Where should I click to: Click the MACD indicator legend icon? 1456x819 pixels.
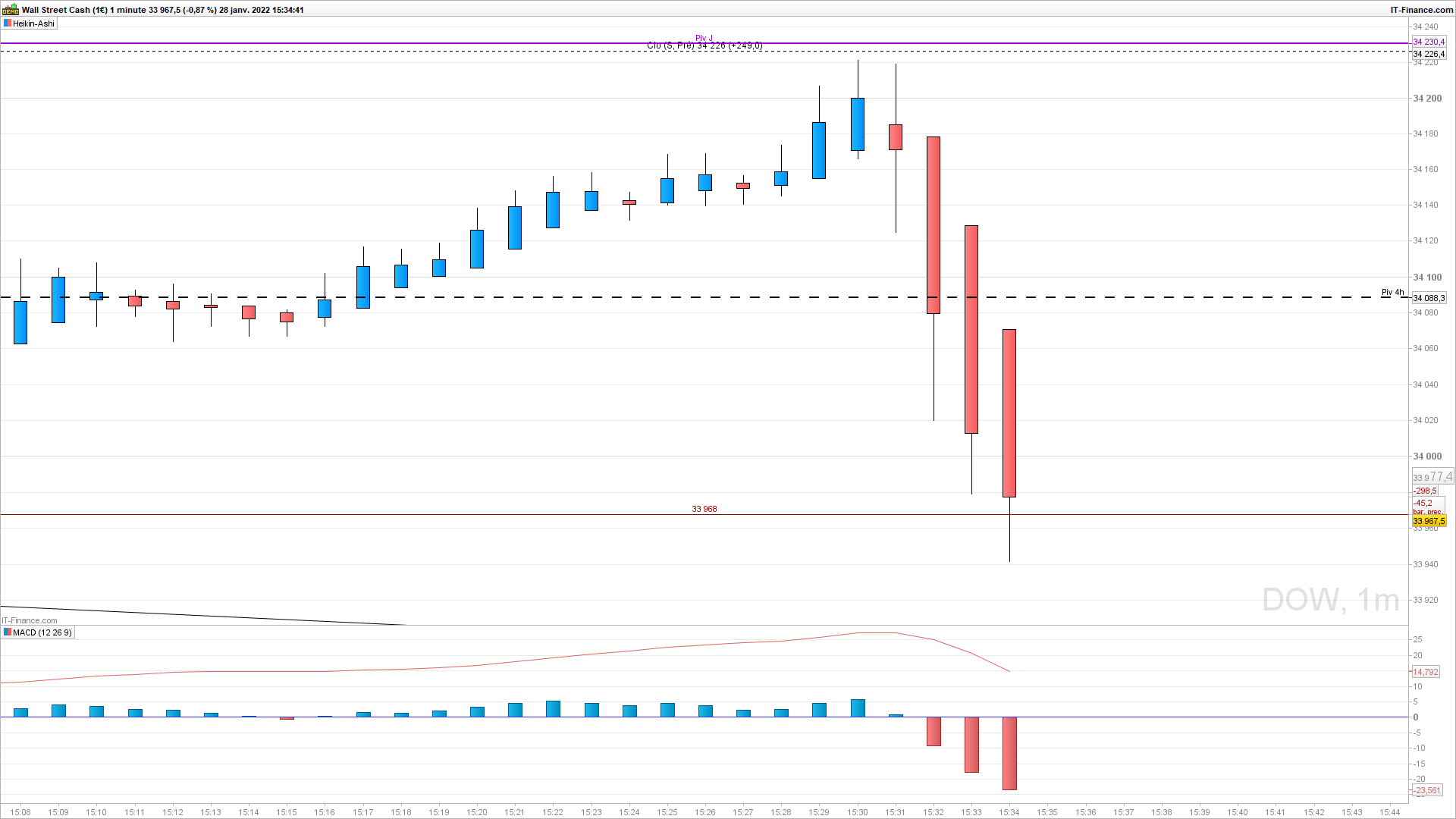8,632
